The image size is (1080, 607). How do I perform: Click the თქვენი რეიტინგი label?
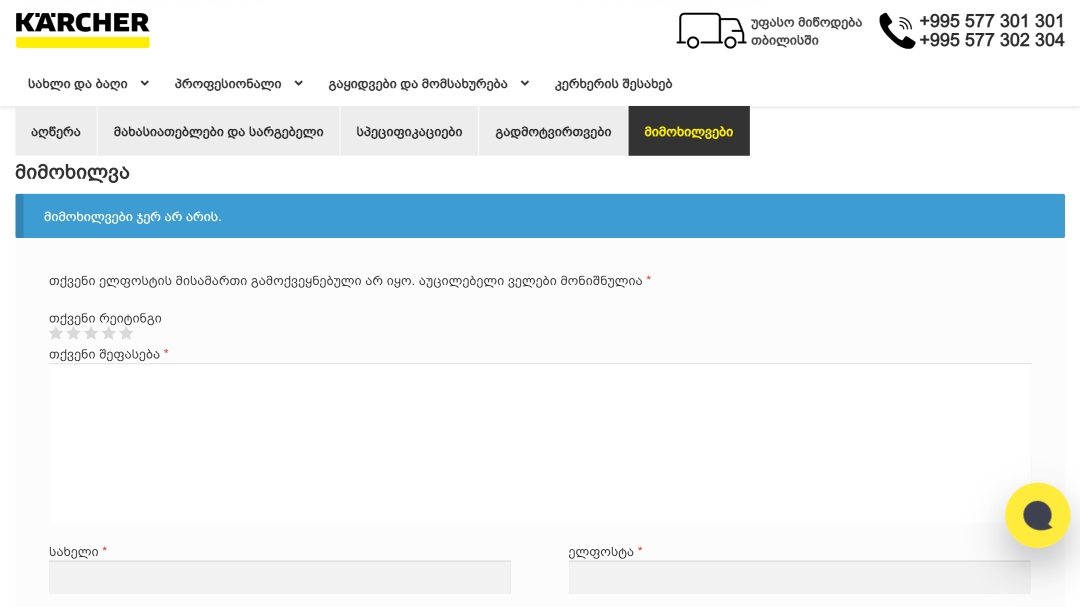pyautogui.click(x=105, y=318)
